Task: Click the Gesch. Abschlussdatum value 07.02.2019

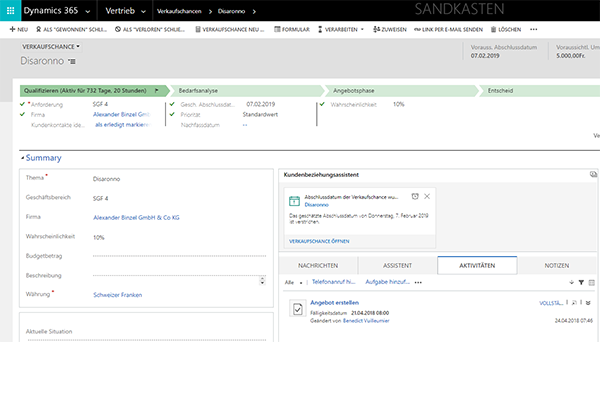Action: 261,104
